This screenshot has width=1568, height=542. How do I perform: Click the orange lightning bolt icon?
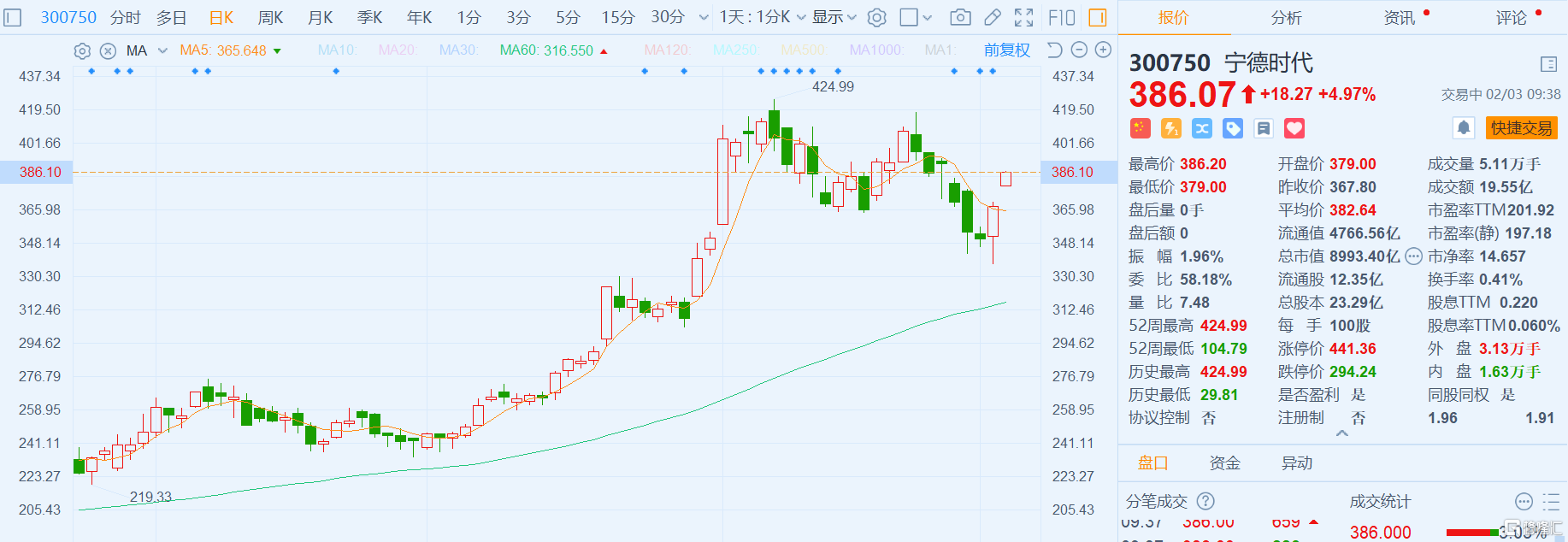pyautogui.click(x=1171, y=128)
